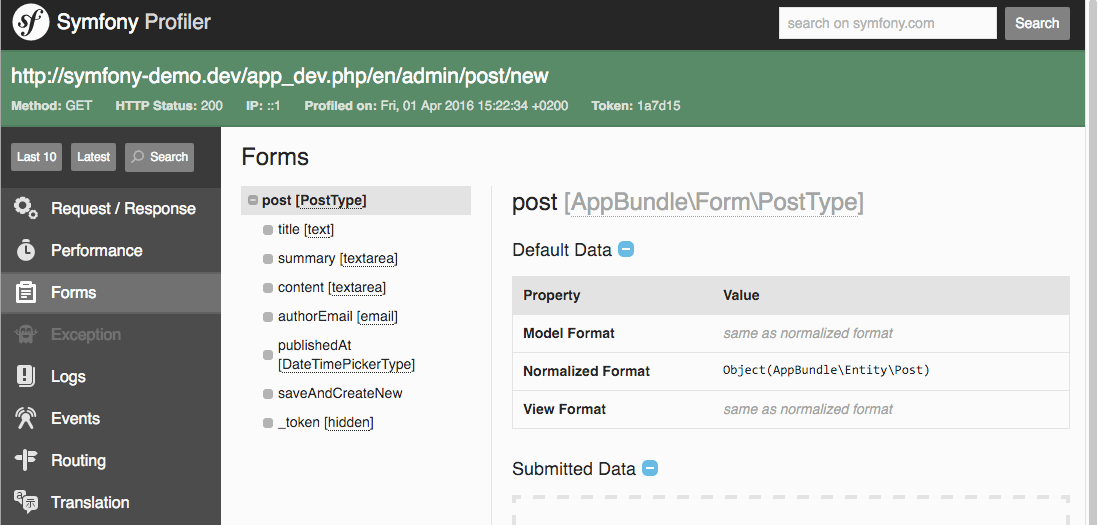
Task: Click the Profiled on date text
Action: click(436, 106)
